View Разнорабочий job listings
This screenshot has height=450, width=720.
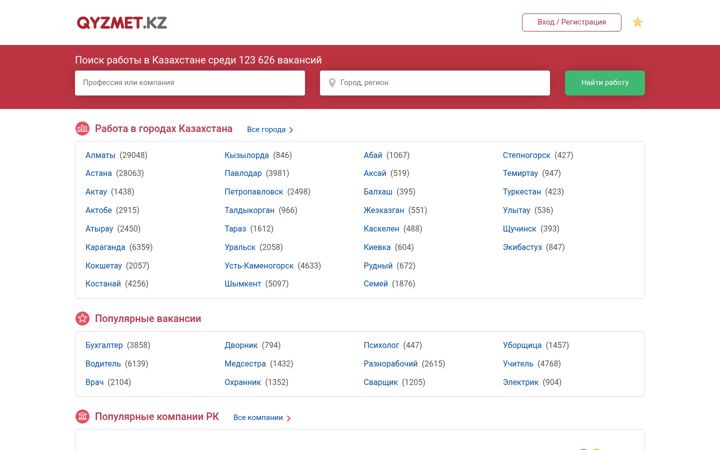pyautogui.click(x=390, y=364)
